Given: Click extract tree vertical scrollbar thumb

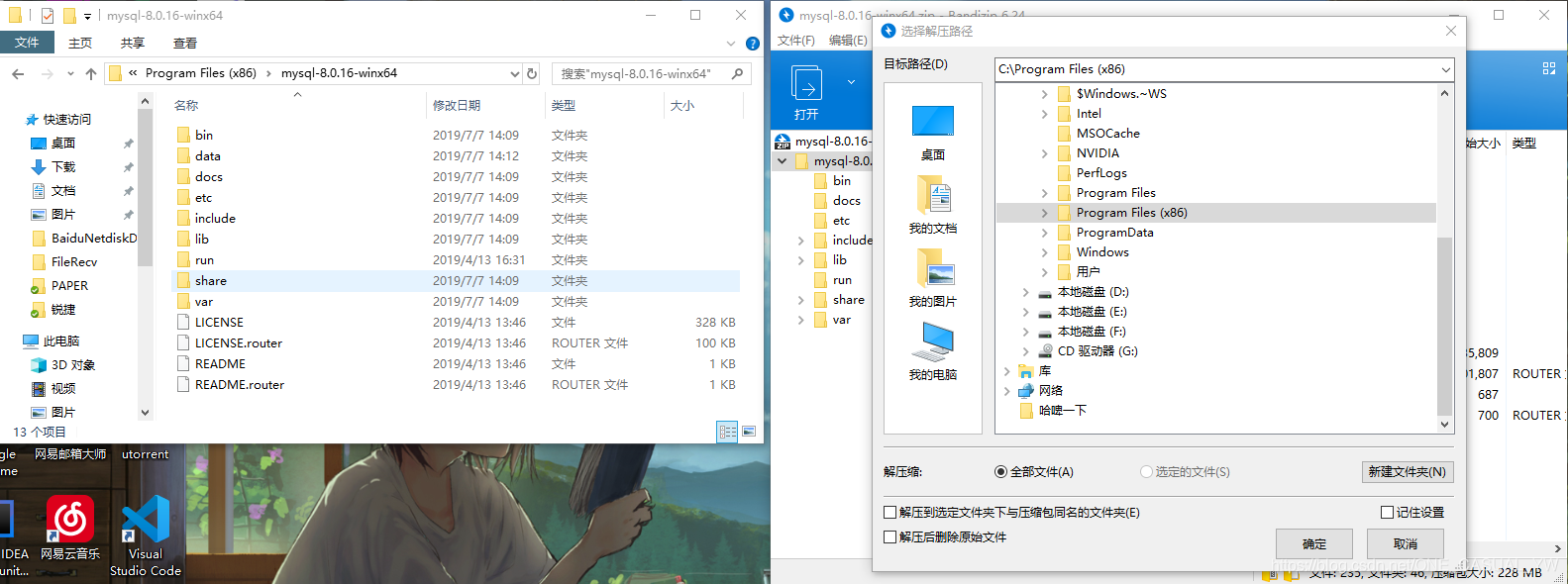Looking at the screenshot, I should [x=1444, y=327].
